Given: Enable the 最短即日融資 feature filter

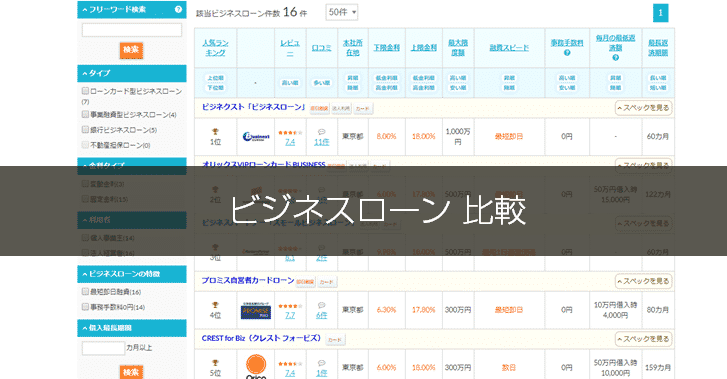Looking at the screenshot, I should point(85,291).
